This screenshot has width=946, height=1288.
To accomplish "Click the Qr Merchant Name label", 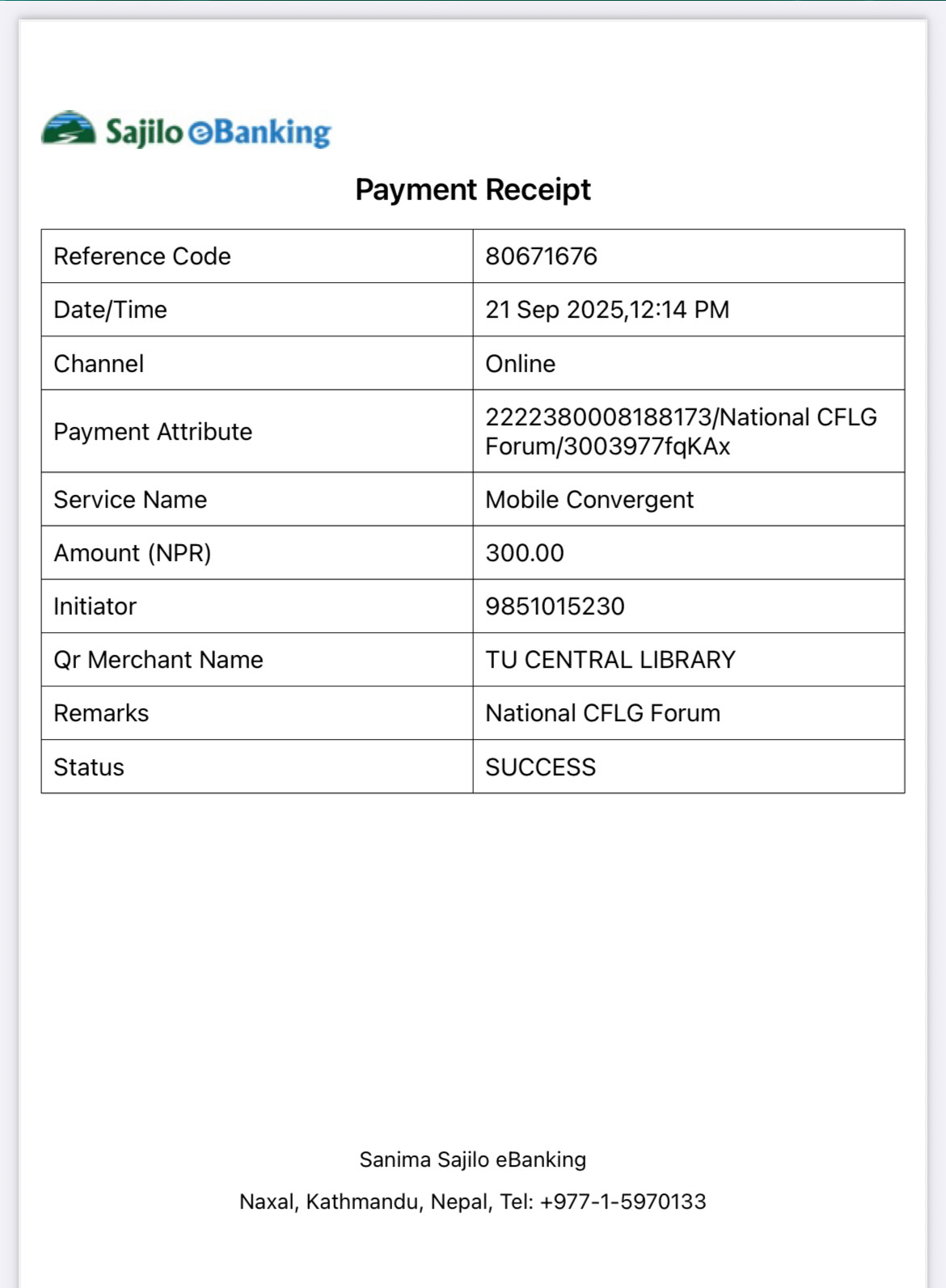I will (x=158, y=660).
